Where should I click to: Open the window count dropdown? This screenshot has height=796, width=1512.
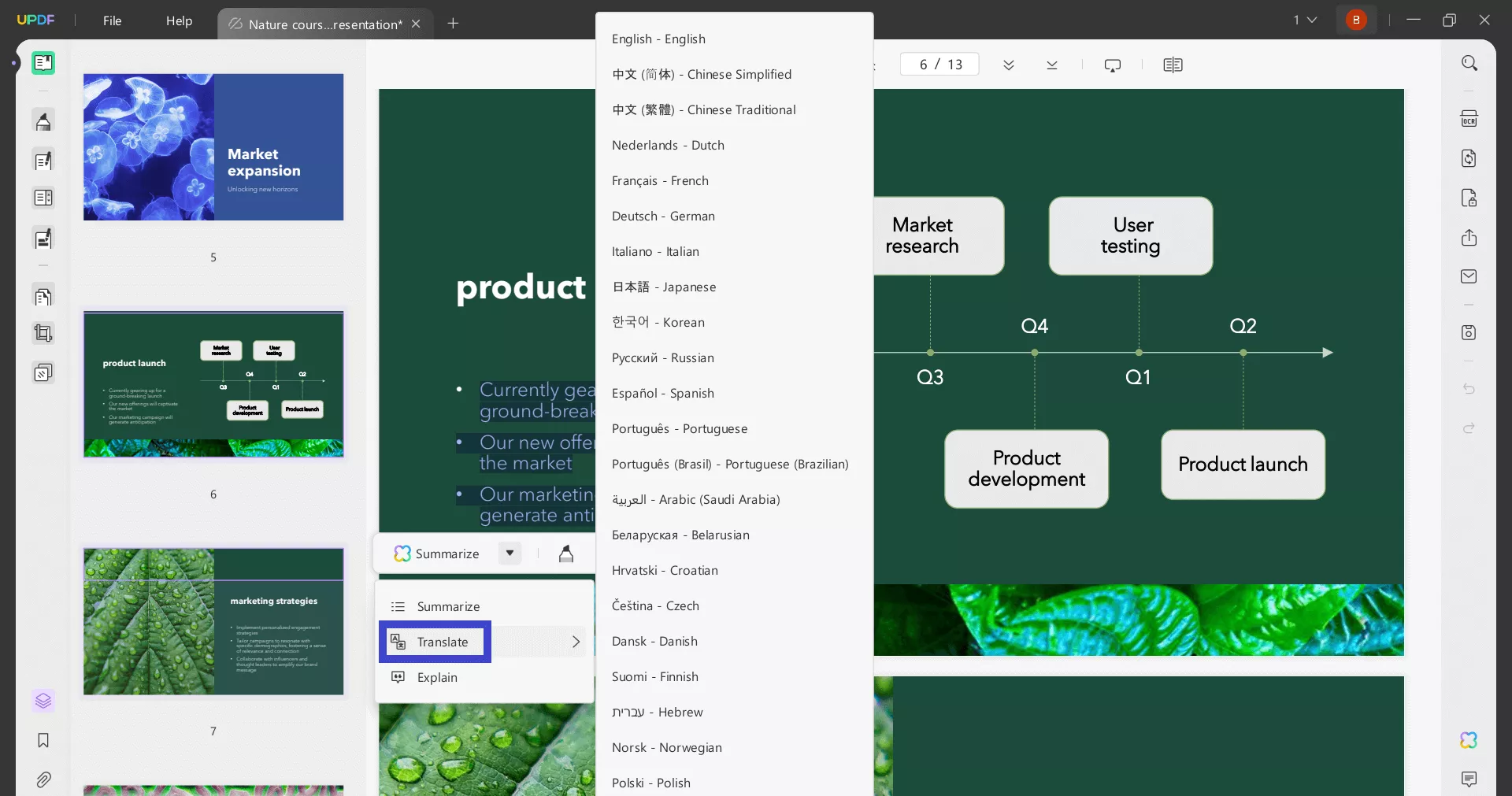[1305, 20]
